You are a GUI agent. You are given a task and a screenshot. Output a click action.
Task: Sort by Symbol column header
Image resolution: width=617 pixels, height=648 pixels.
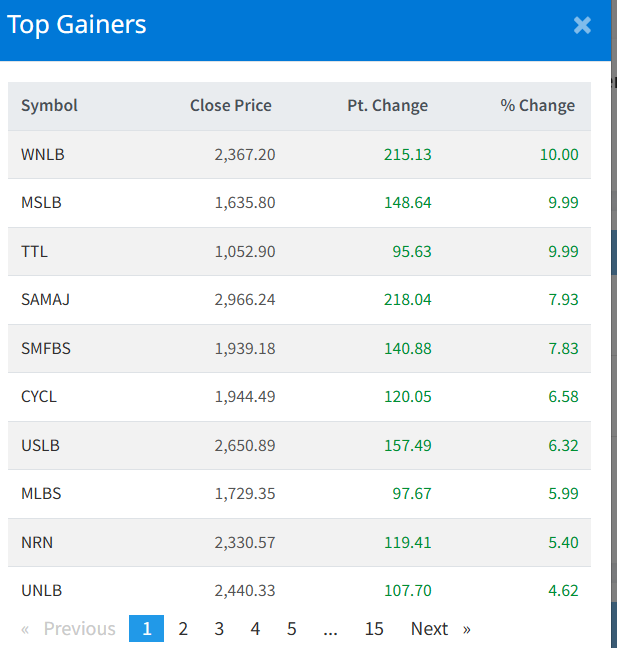49,106
